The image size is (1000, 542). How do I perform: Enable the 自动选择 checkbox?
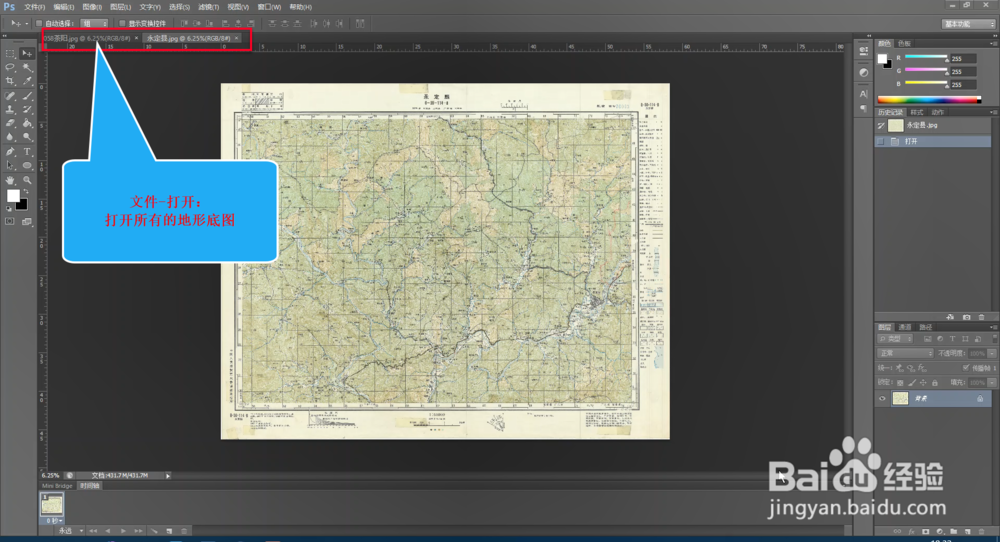pos(40,24)
